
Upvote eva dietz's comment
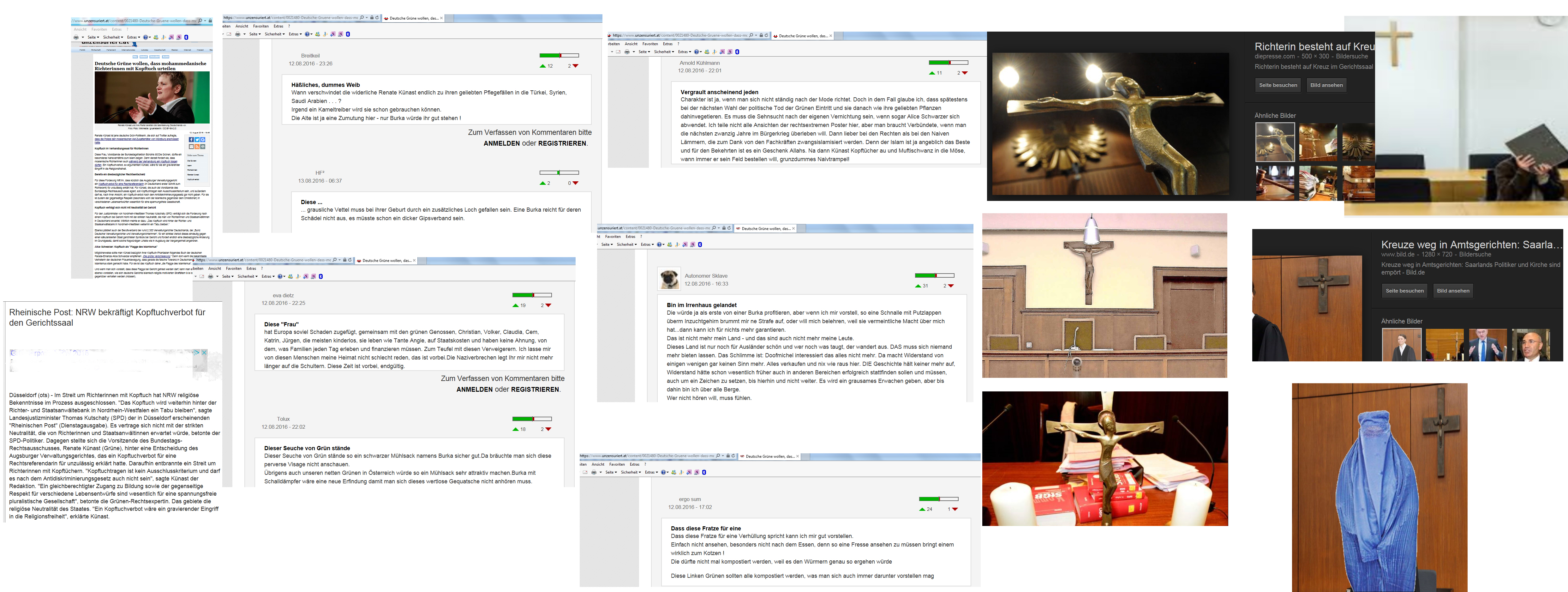516,305
